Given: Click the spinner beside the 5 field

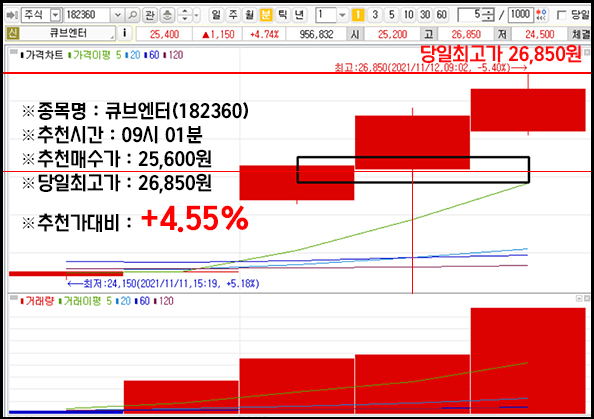Looking at the screenshot, I should [x=489, y=15].
